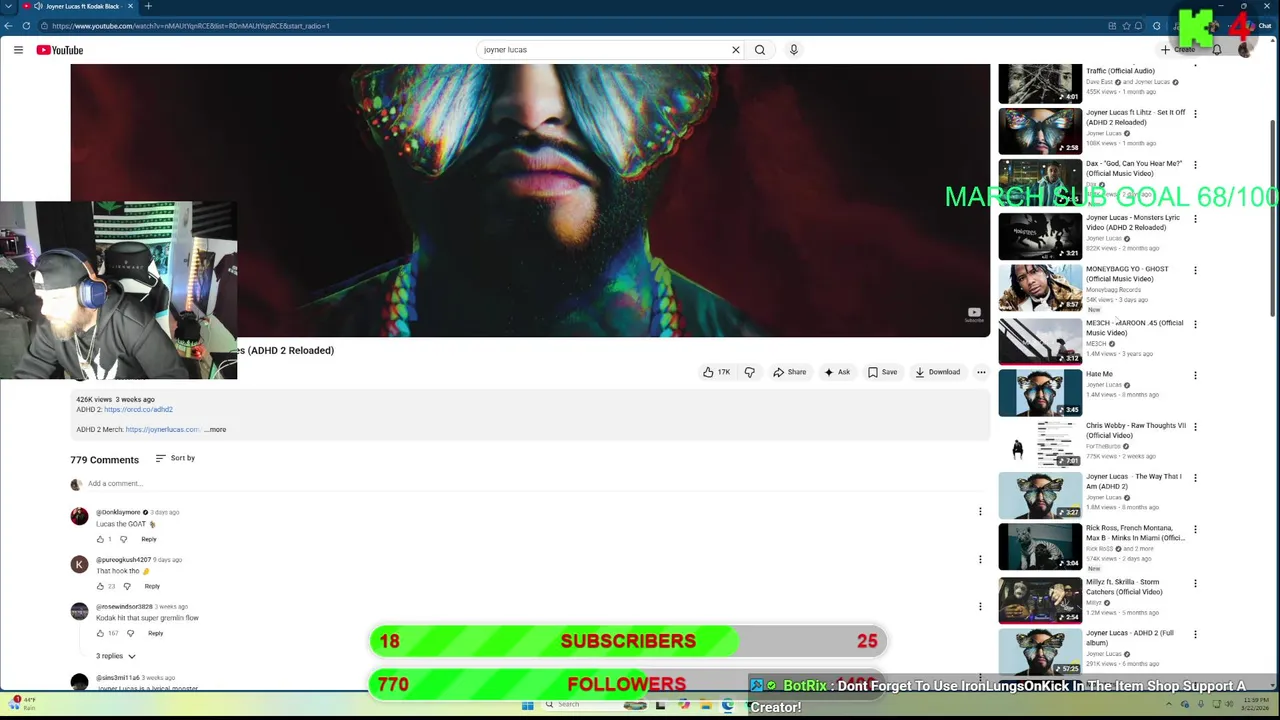The height and width of the screenshot is (720, 1280).
Task: Save the video to a playlist
Action: pos(882,372)
